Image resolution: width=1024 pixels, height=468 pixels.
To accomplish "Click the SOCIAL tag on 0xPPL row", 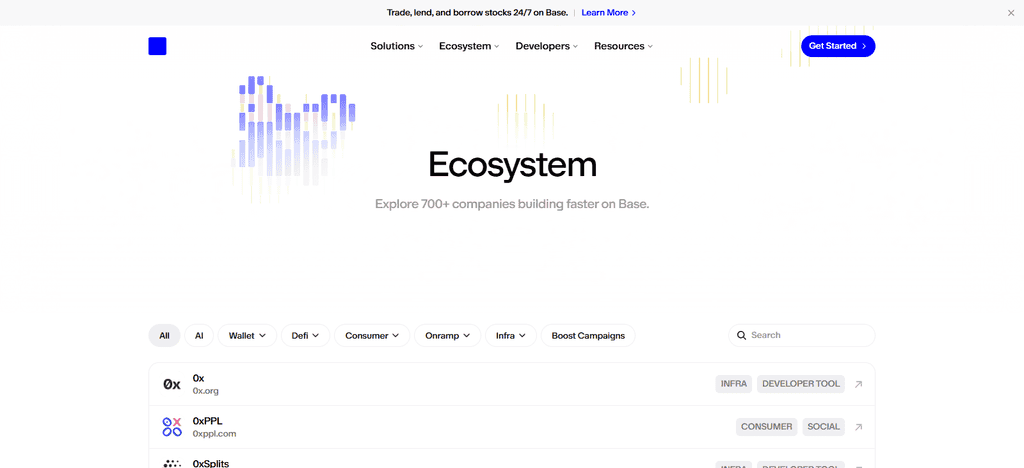I will click(x=824, y=427).
